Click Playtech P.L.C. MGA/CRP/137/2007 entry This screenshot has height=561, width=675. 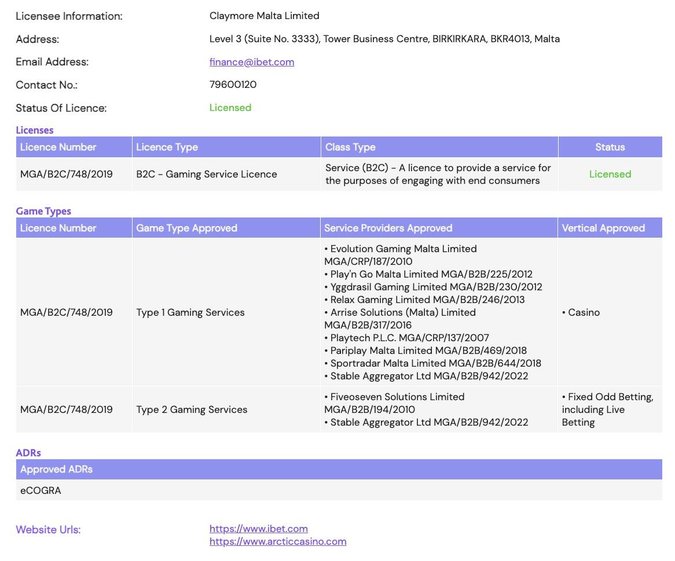click(x=406, y=338)
